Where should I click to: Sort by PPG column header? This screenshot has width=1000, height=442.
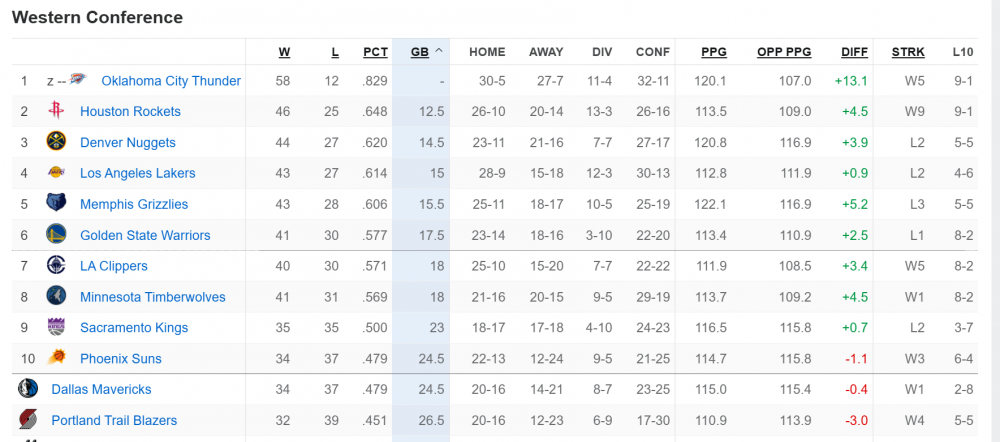click(714, 52)
